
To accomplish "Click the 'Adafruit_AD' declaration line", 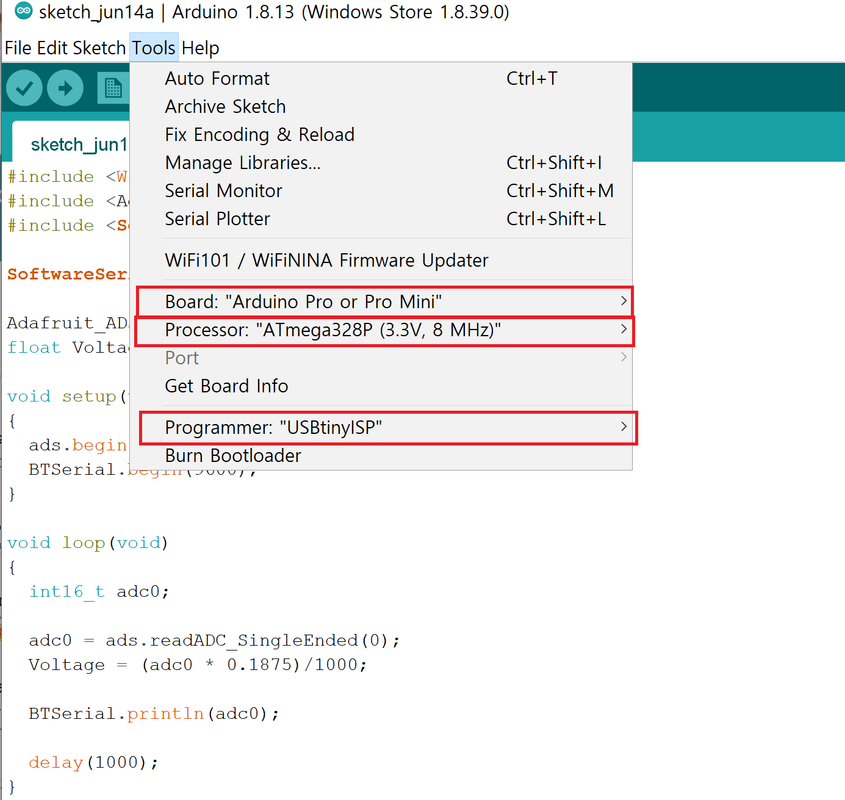I will (x=67, y=323).
